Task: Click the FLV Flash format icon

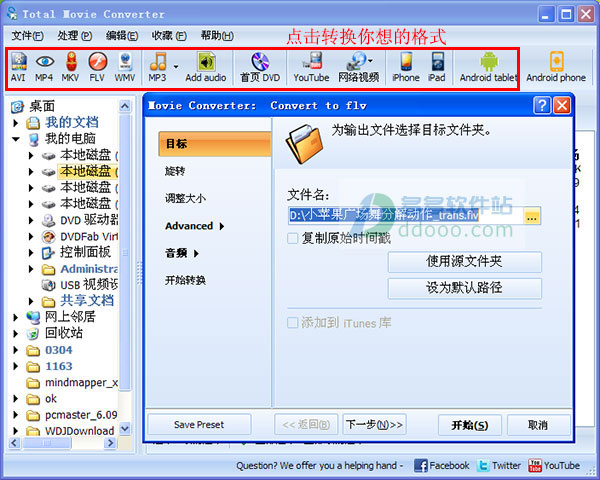Action: 97,67
